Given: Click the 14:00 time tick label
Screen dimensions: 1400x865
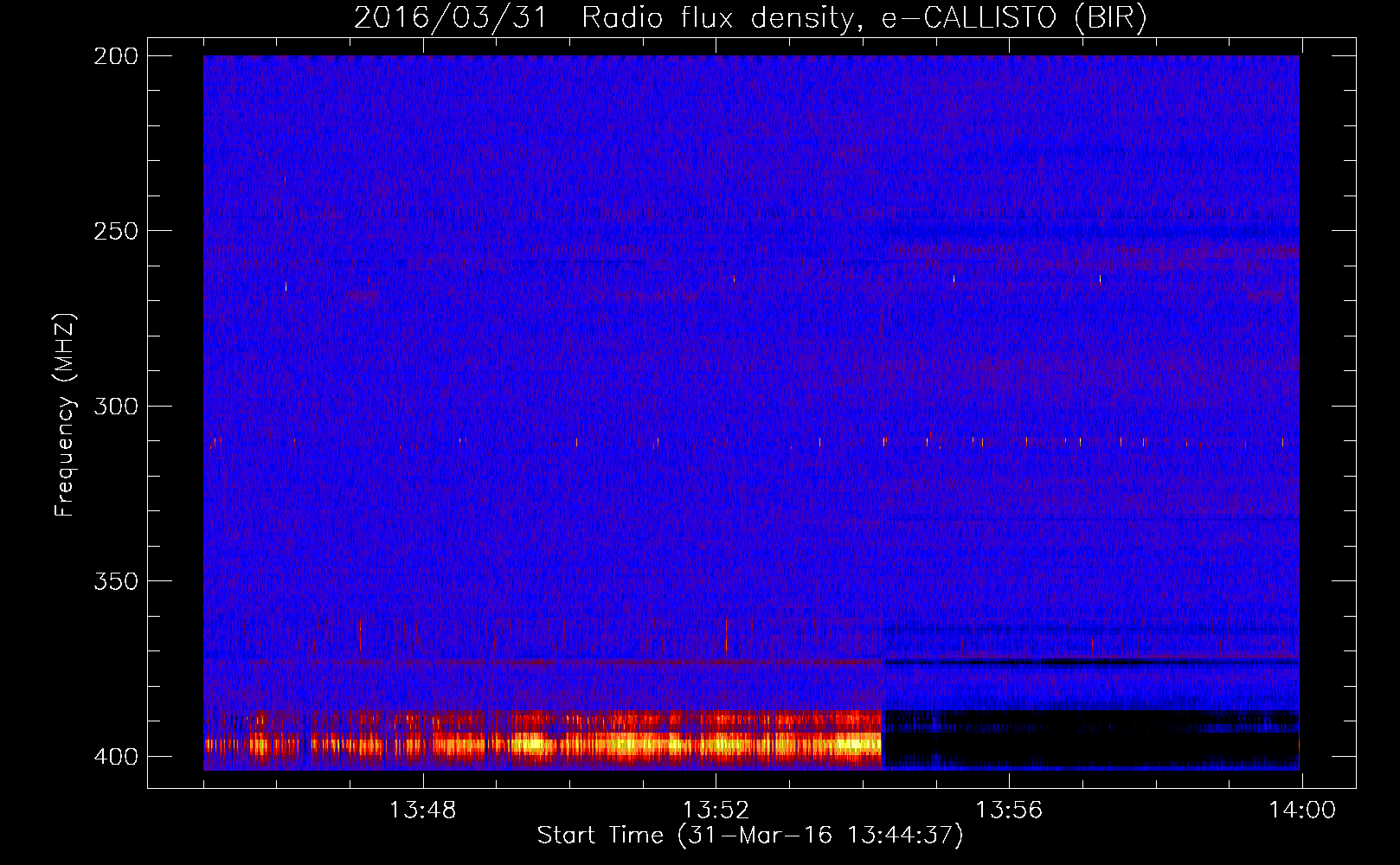Looking at the screenshot, I should (x=1302, y=811).
